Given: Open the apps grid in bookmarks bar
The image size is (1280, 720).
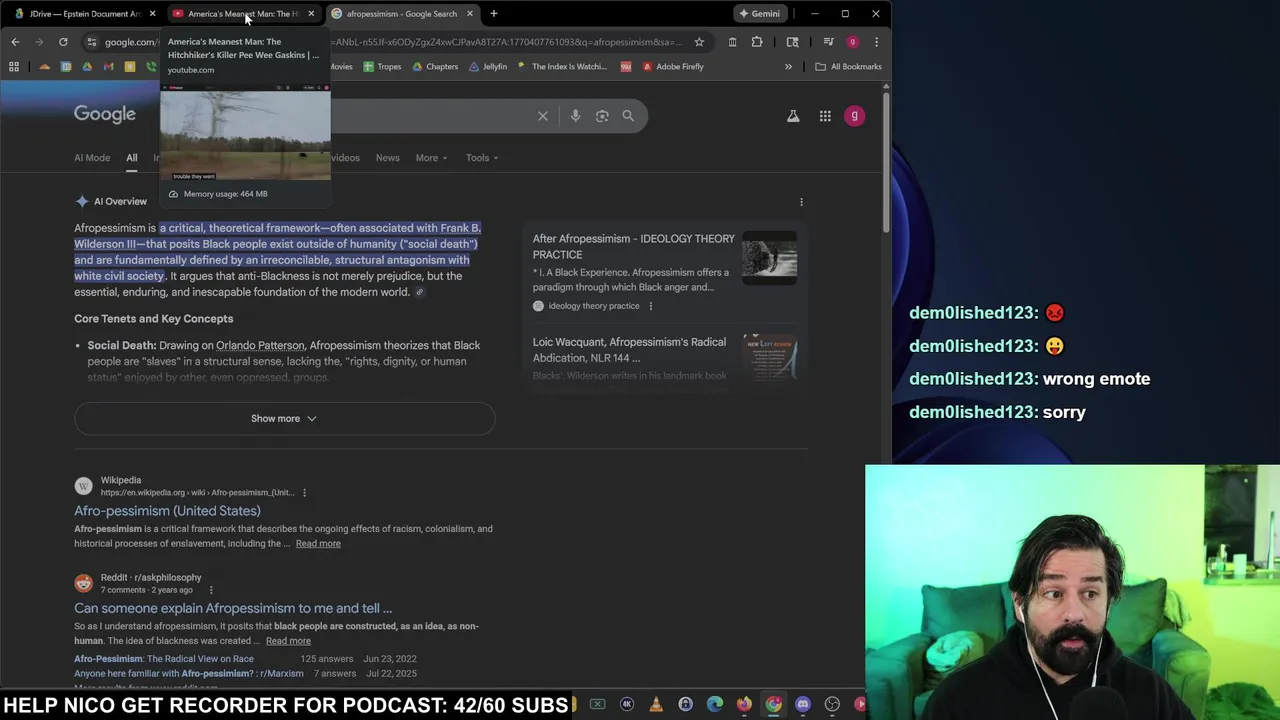Looking at the screenshot, I should pyautogui.click(x=14, y=67).
